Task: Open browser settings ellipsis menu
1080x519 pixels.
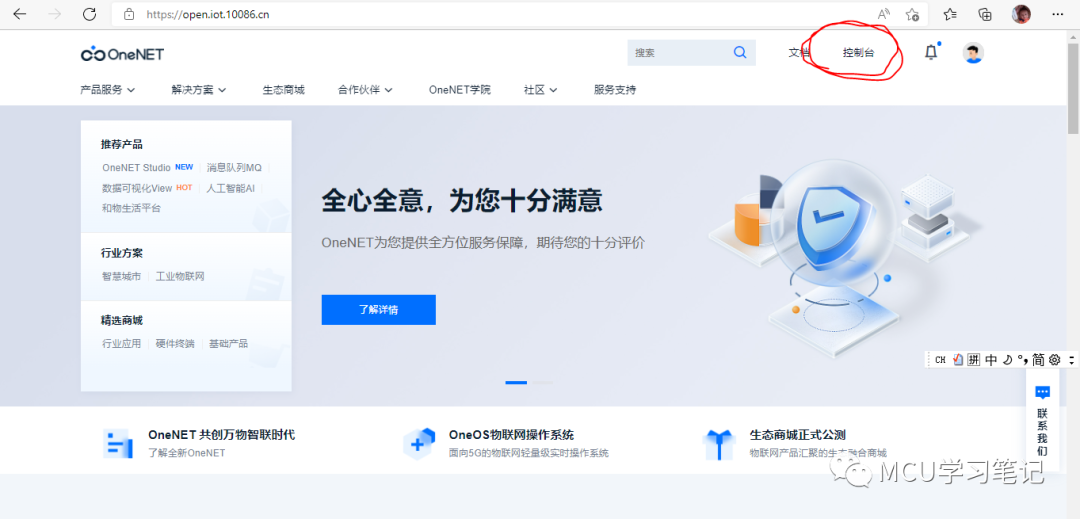Action: [x=1058, y=14]
